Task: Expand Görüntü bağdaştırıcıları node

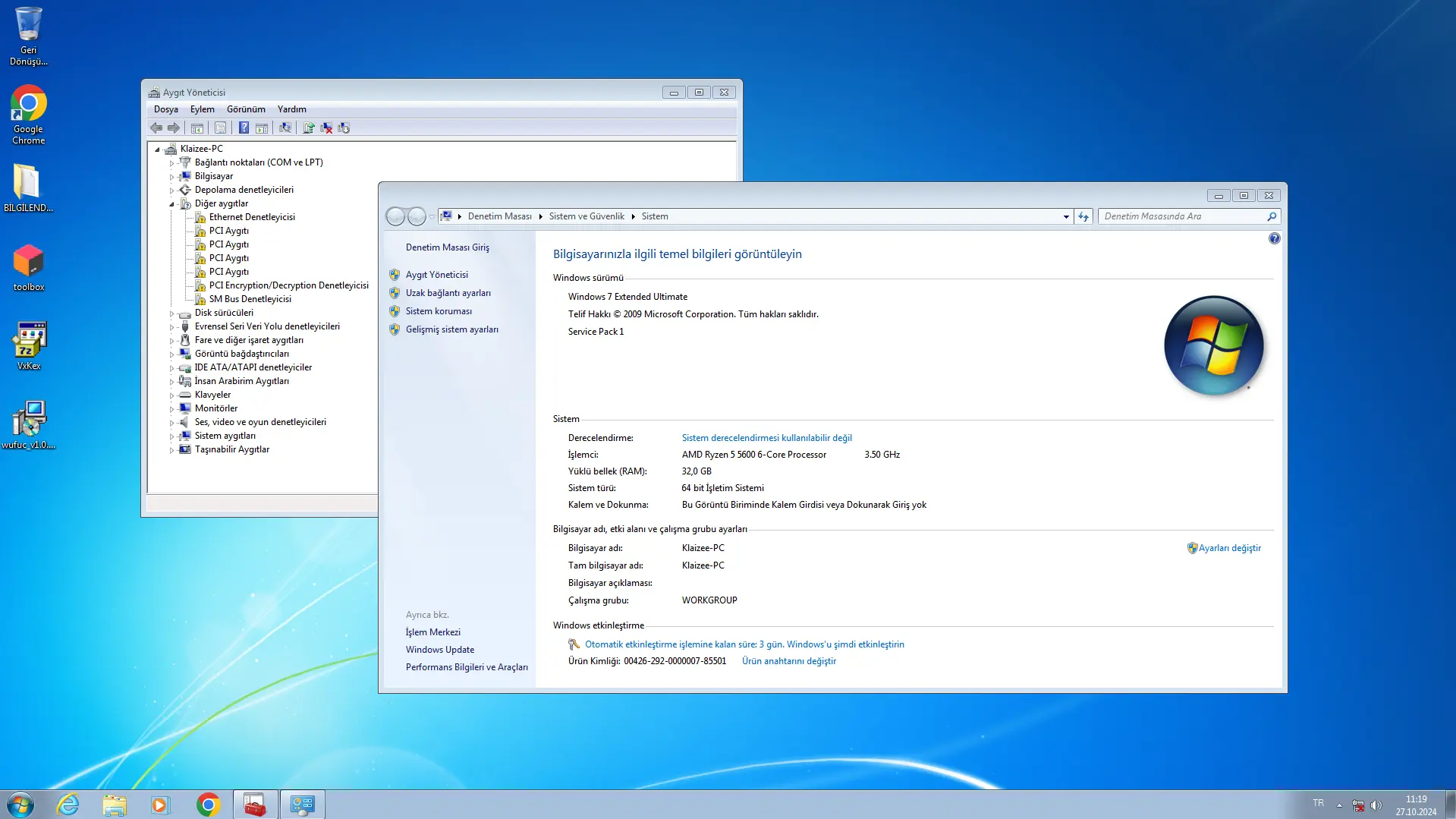Action: 171,354
